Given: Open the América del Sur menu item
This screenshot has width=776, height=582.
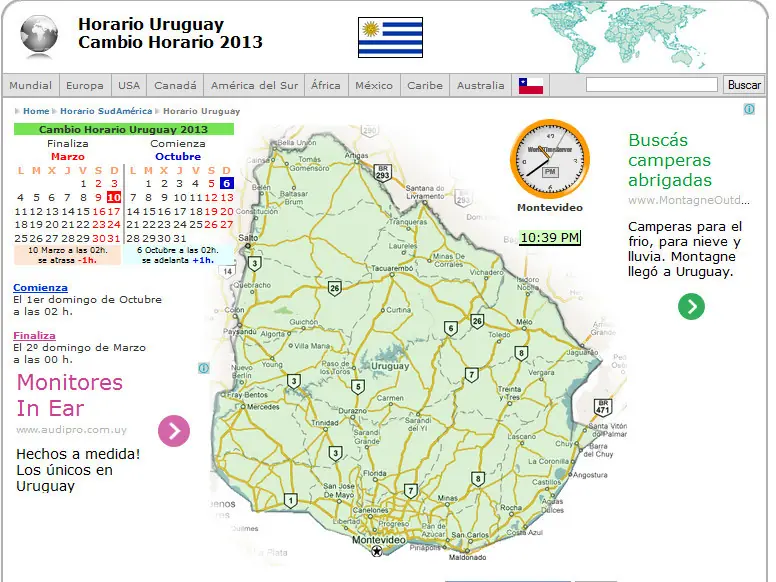Looking at the screenshot, I should coord(254,86).
